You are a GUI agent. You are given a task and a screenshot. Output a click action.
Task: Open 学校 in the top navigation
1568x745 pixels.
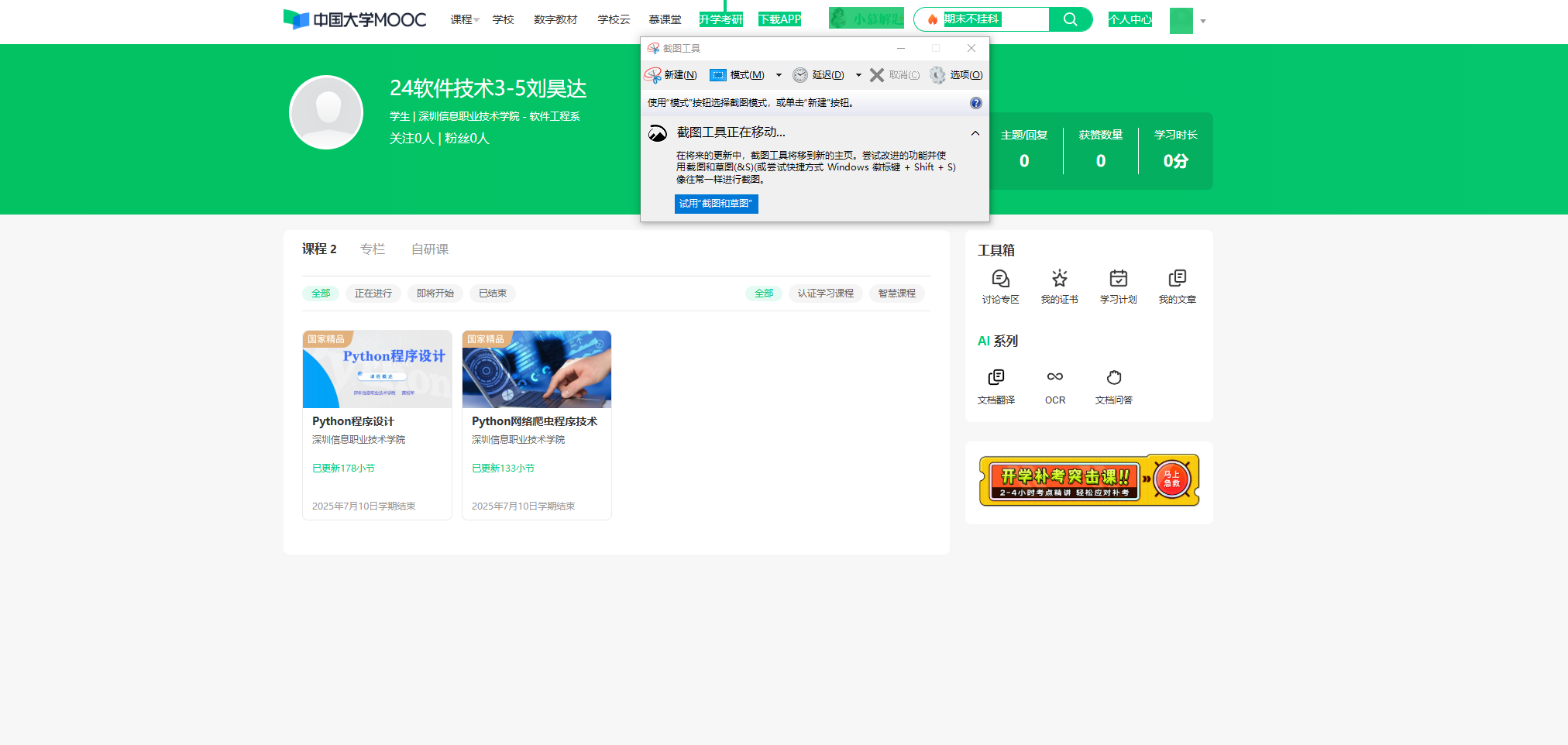click(x=503, y=19)
